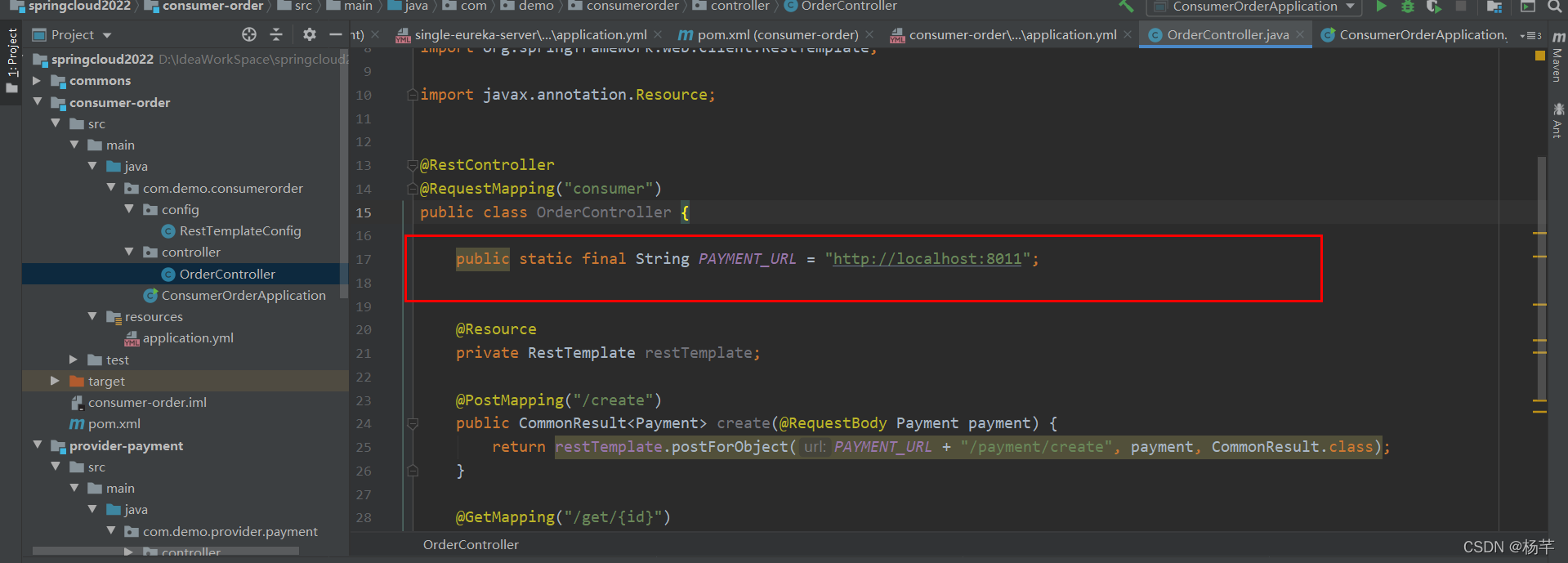Run with coverage using the shield icon
This screenshot has width=1568, height=563.
point(1434,7)
